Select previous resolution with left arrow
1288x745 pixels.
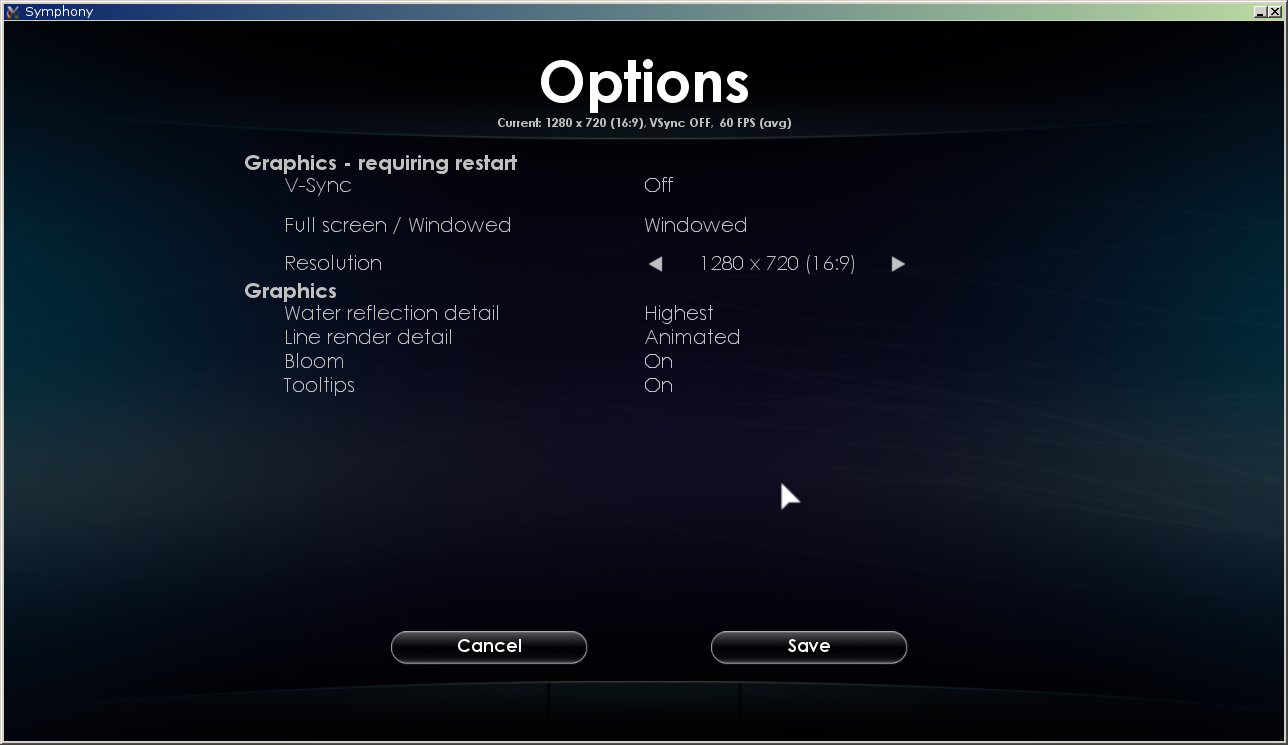click(656, 264)
